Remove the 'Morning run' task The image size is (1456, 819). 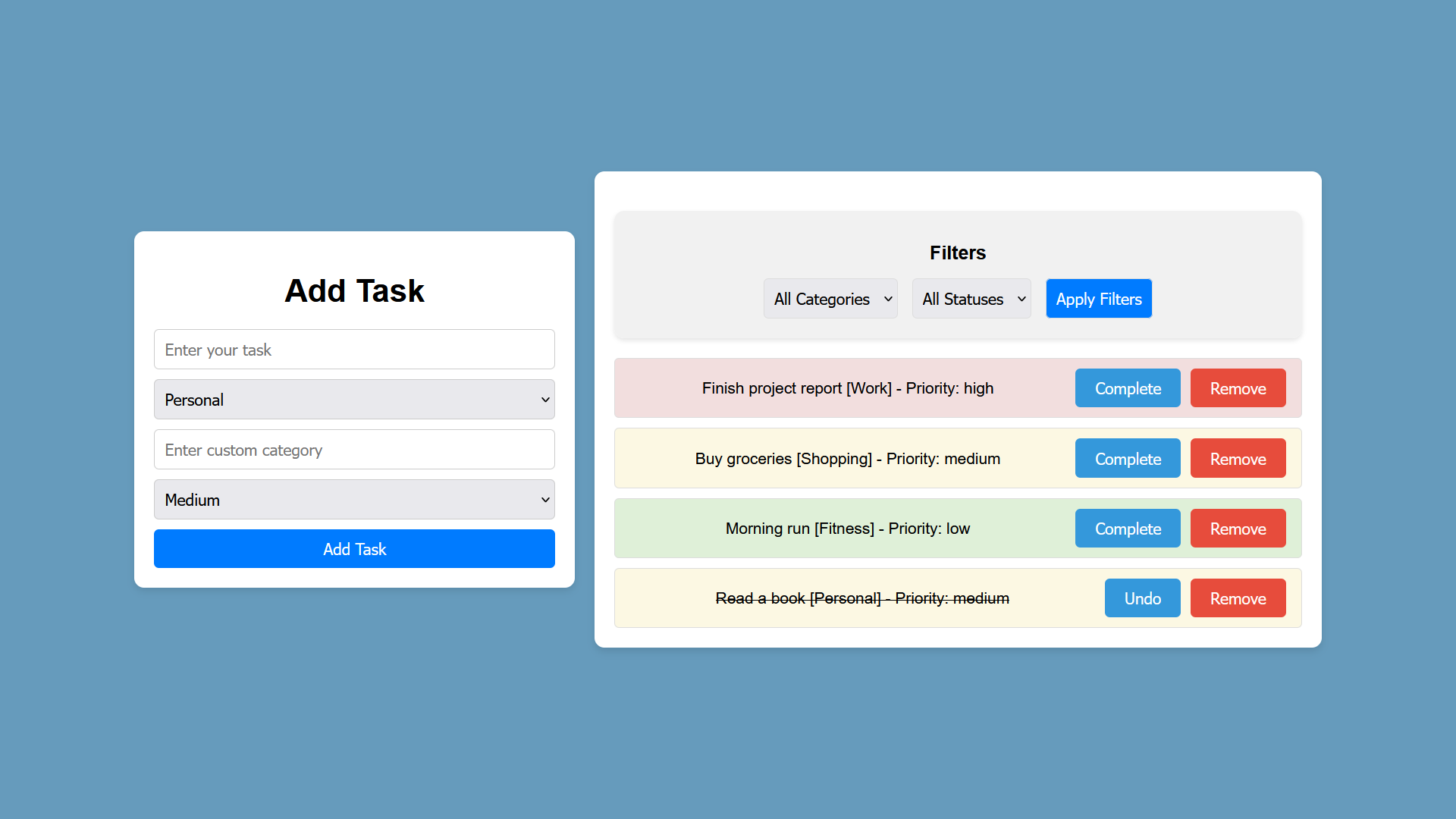coord(1238,529)
